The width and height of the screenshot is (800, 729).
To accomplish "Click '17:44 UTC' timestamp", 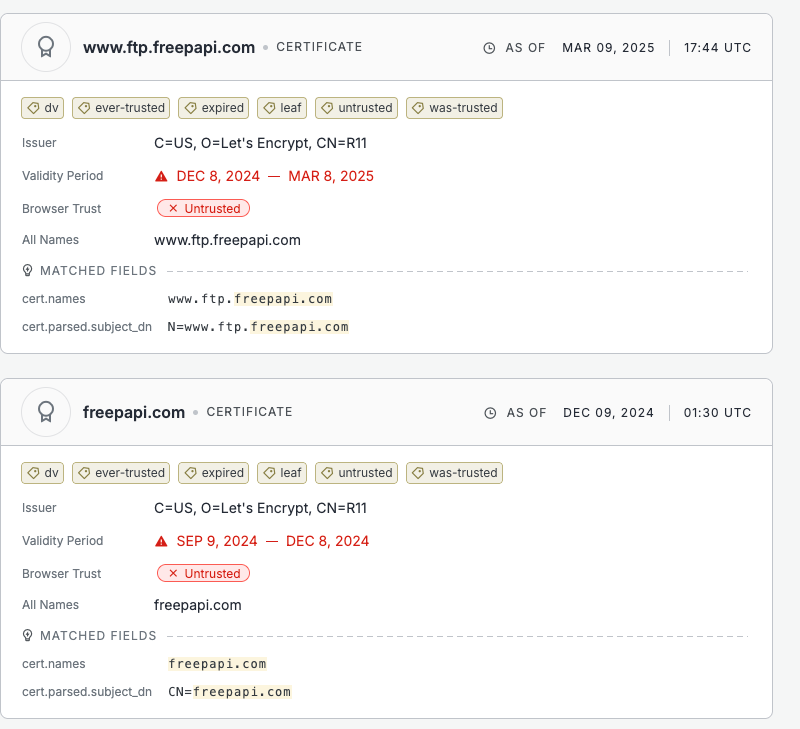I will (717, 48).
